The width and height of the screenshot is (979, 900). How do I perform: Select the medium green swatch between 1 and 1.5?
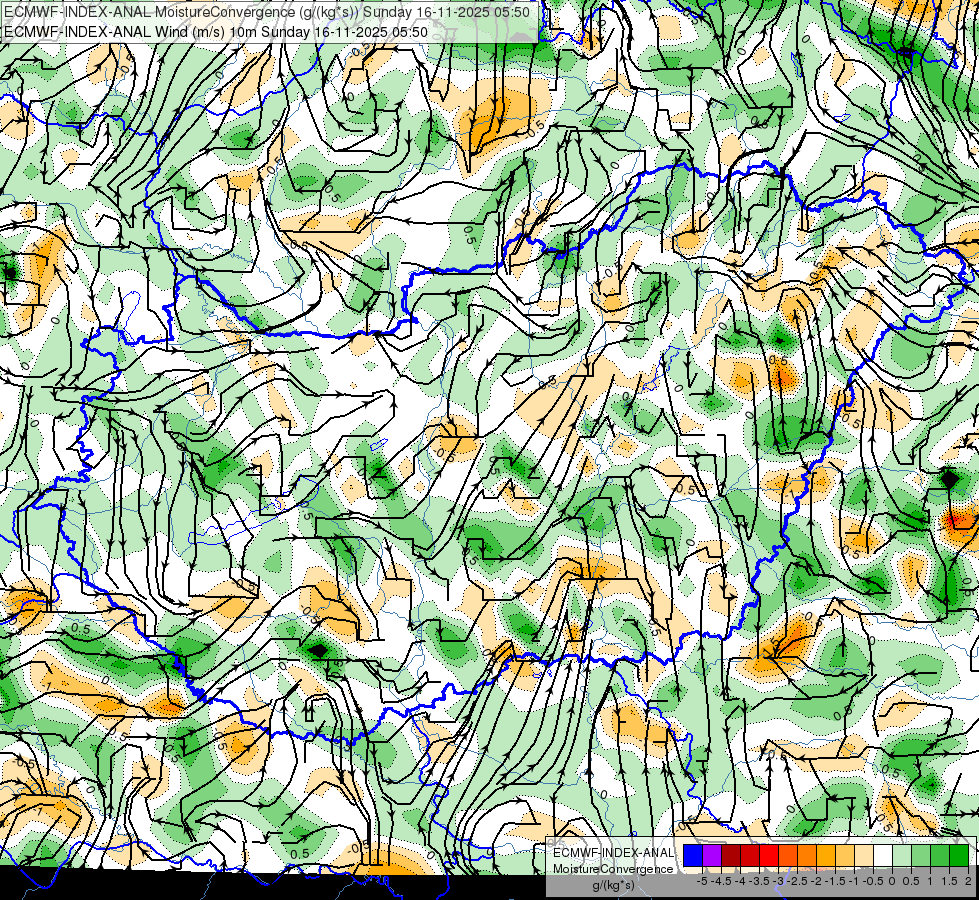click(x=940, y=855)
